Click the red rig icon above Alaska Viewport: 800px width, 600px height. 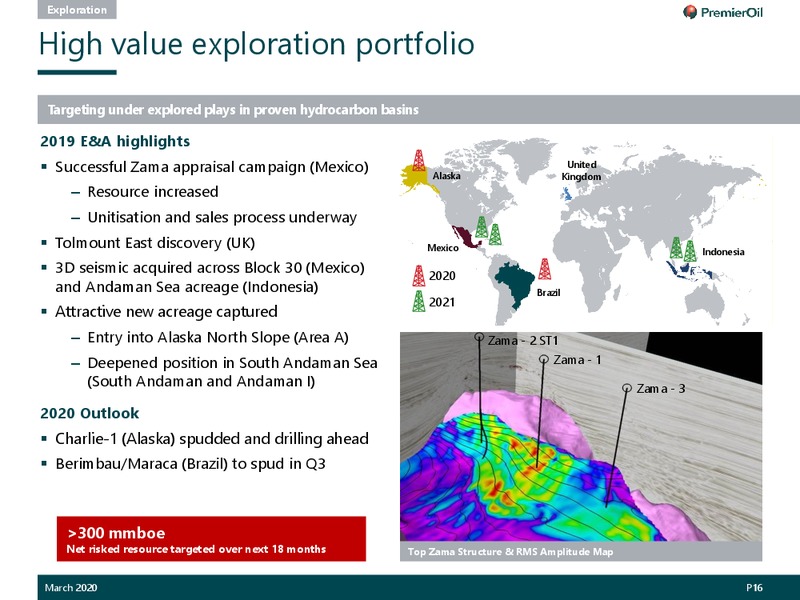pos(419,160)
